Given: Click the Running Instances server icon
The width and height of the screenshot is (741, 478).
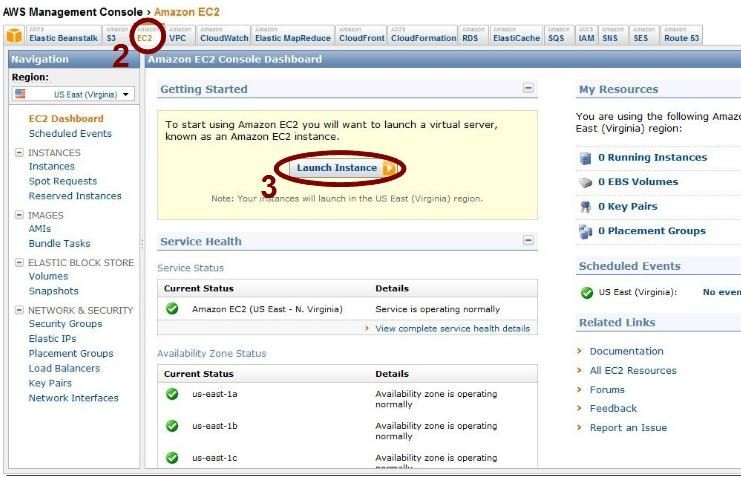Looking at the screenshot, I should click(x=586, y=158).
